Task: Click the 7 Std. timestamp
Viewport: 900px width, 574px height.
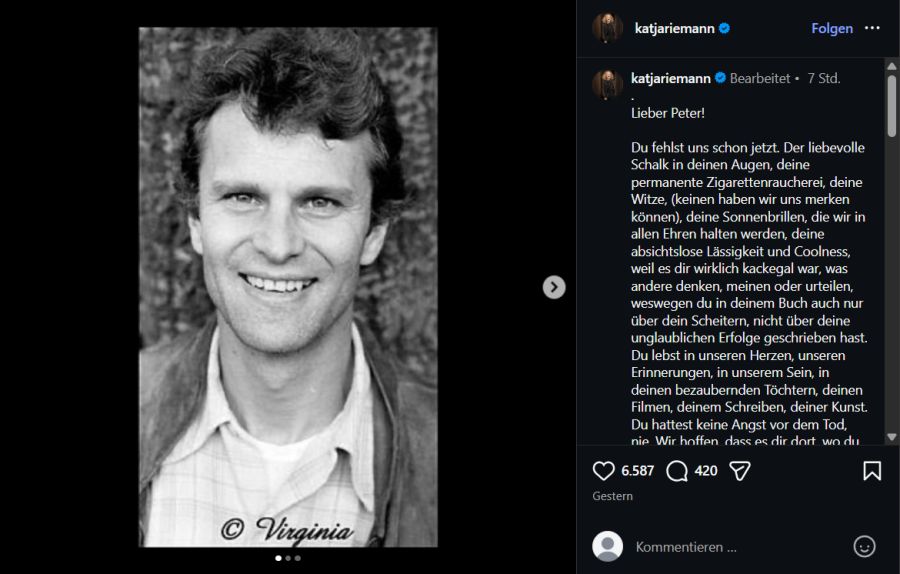Action: 823,78
